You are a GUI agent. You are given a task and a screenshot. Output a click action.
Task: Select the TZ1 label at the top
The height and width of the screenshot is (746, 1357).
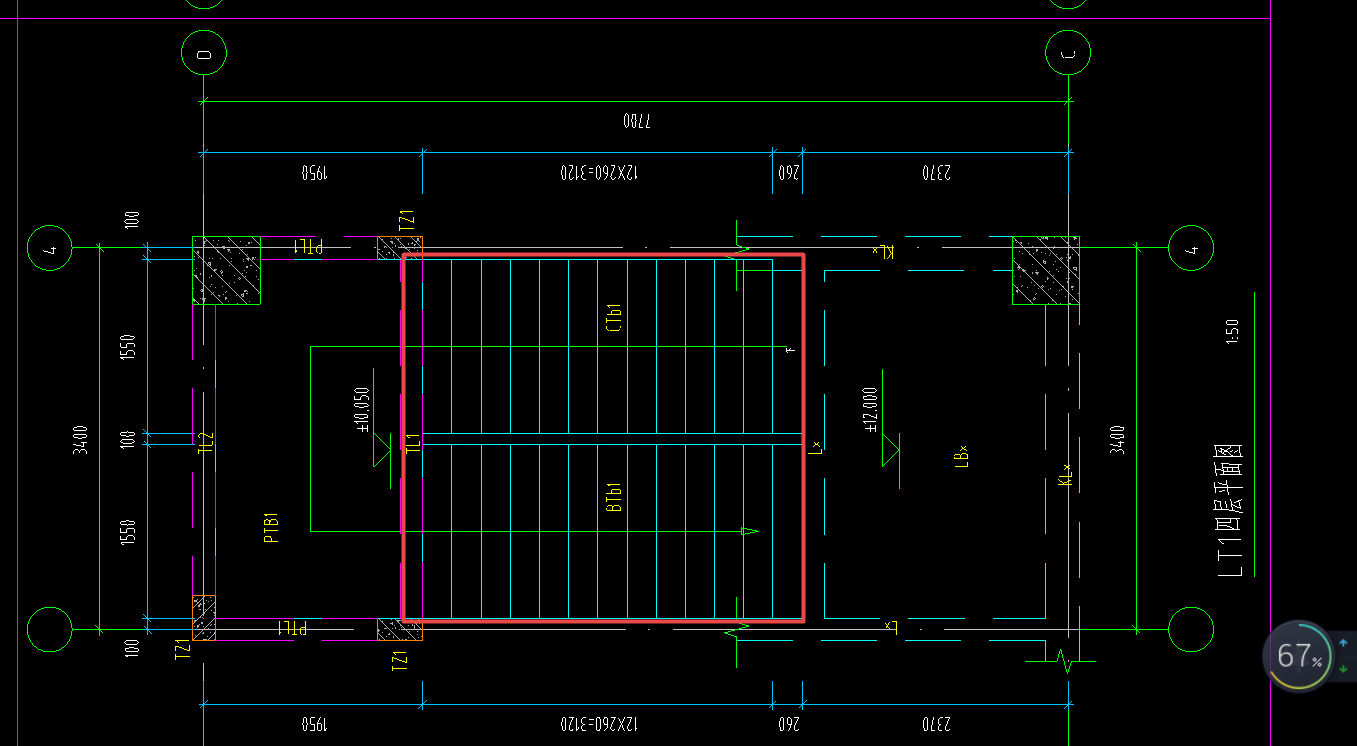tap(405, 221)
